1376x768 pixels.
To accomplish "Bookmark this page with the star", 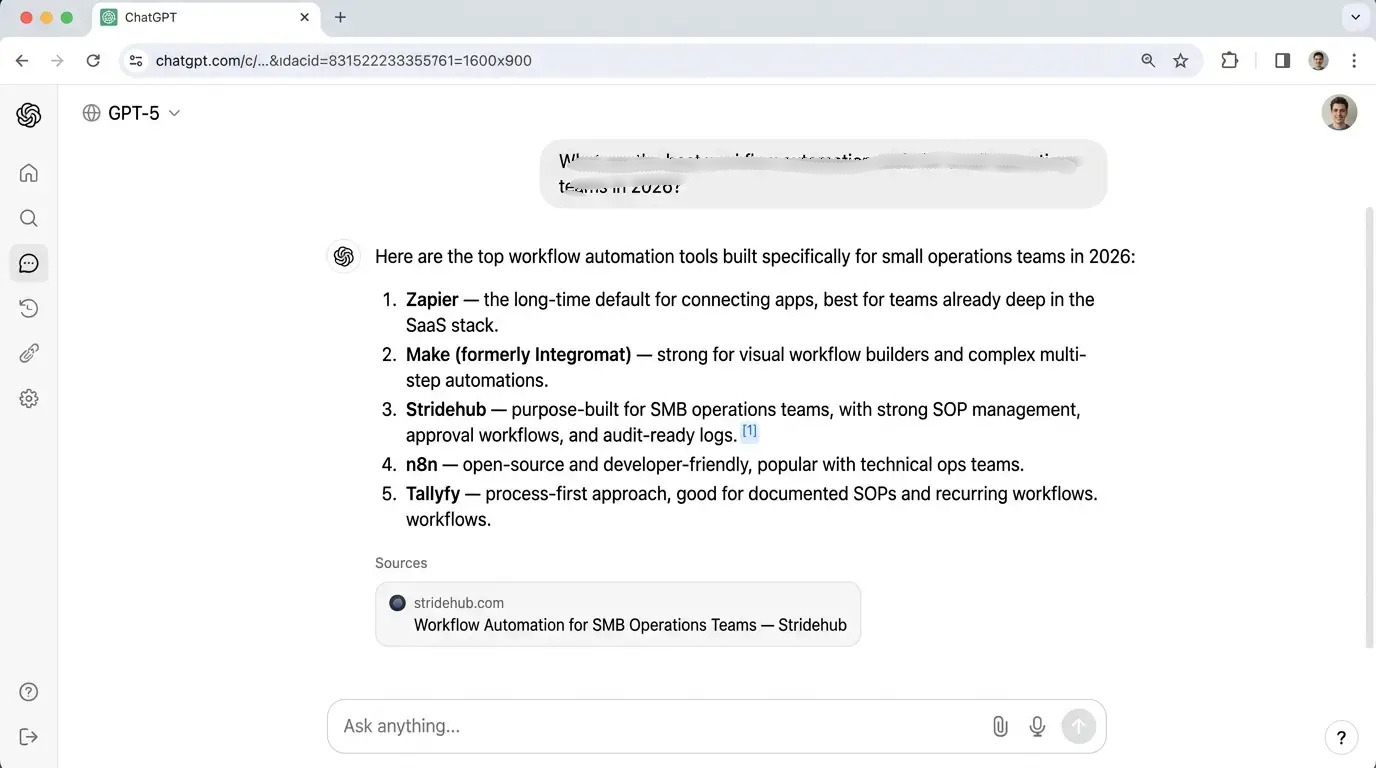I will pyautogui.click(x=1181, y=61).
